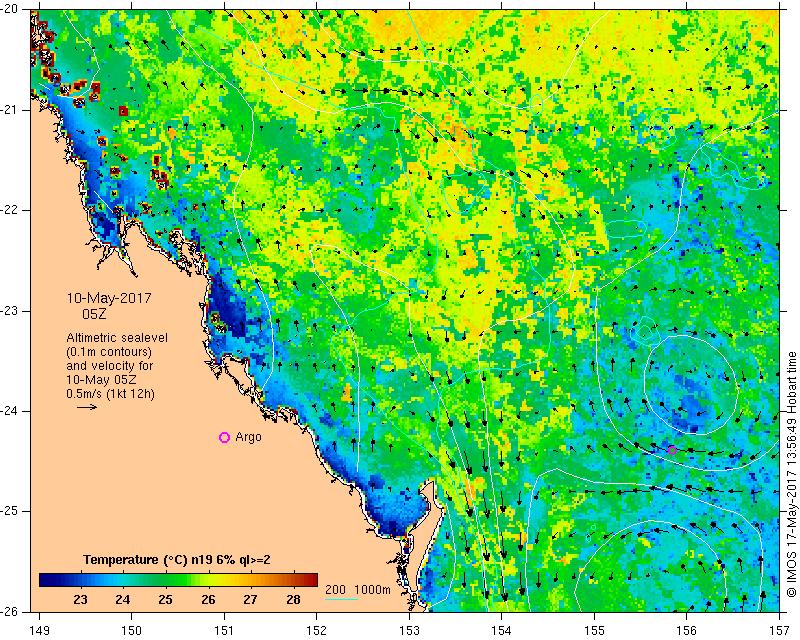Image resolution: width=800 pixels, height=640 pixels.
Task: Click the '155' longitude axis label
Action: pos(594,631)
